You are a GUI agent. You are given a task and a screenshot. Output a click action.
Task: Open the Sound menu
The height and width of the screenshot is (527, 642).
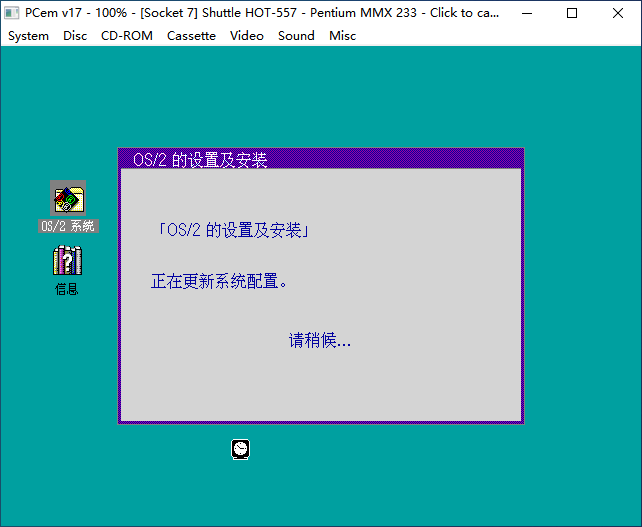click(296, 36)
